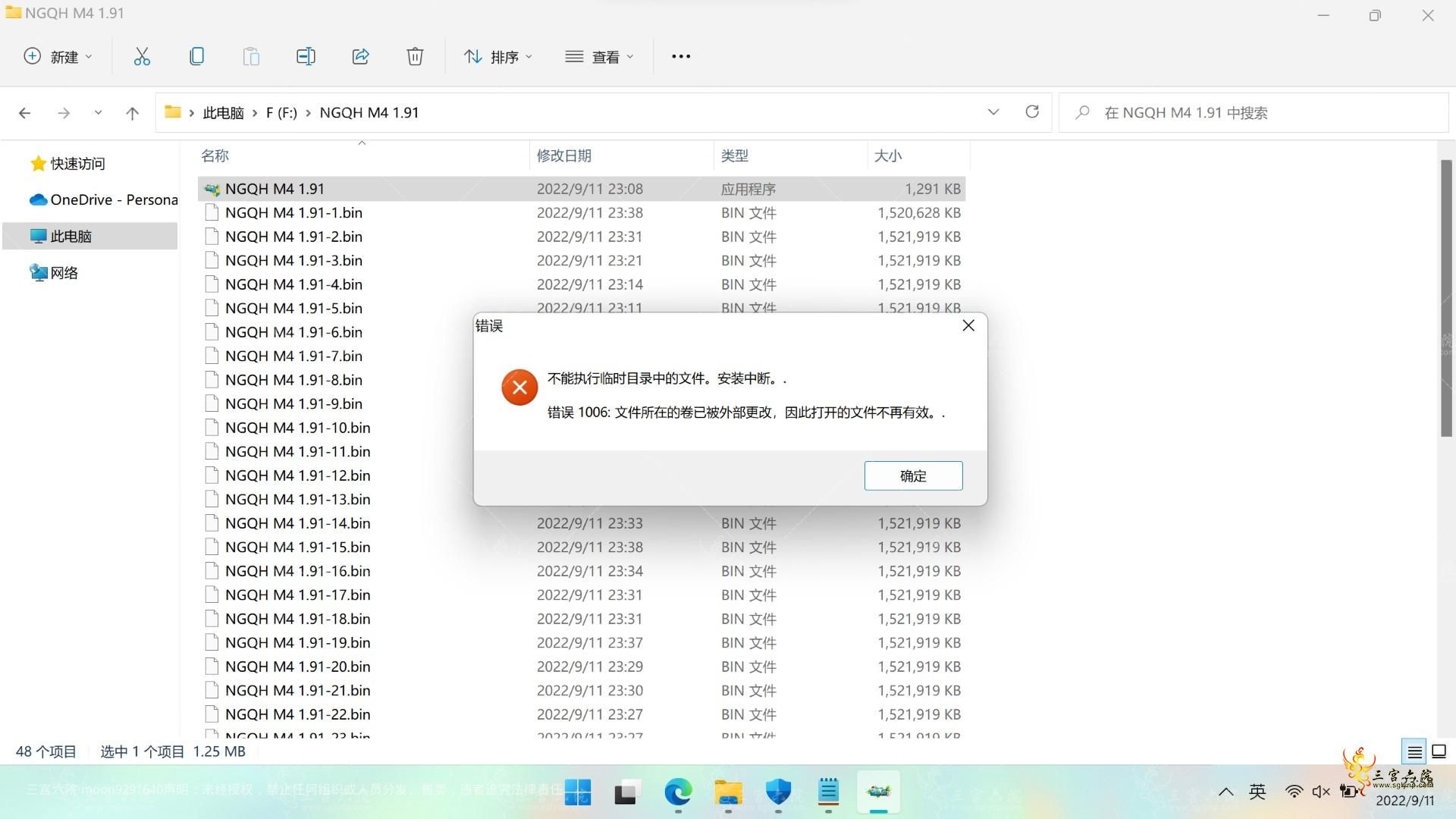
Task: Select file NGQH M4 1.91-2.bin
Action: [x=582, y=237]
